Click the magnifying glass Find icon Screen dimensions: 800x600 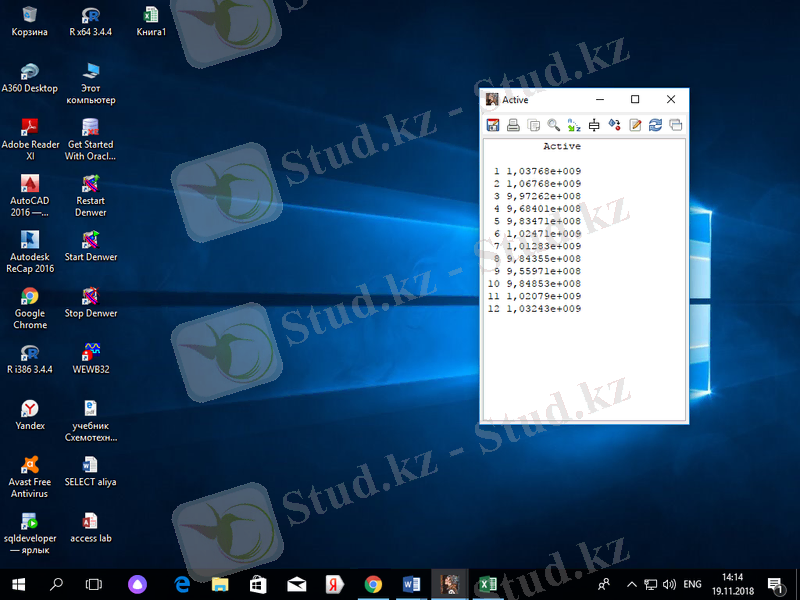[x=553, y=125]
